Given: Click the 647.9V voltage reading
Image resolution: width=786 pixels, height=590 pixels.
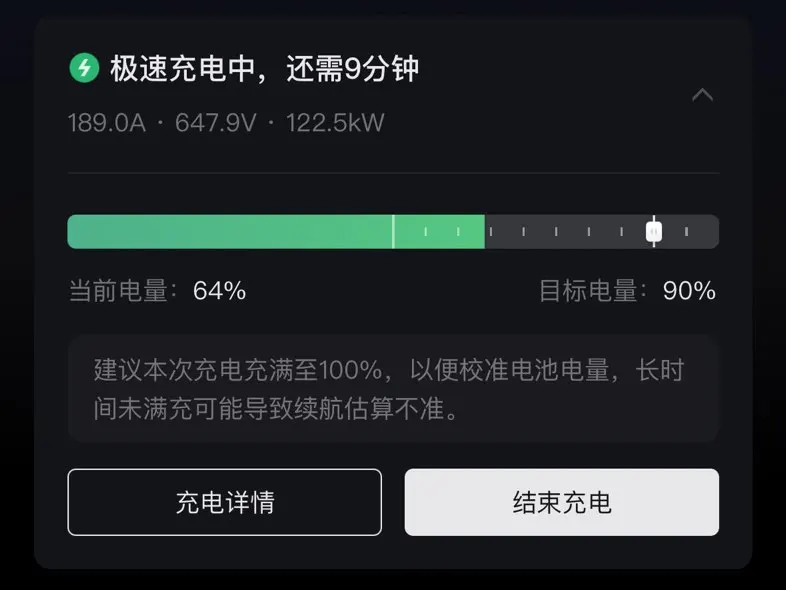Looking at the screenshot, I should (215, 123).
